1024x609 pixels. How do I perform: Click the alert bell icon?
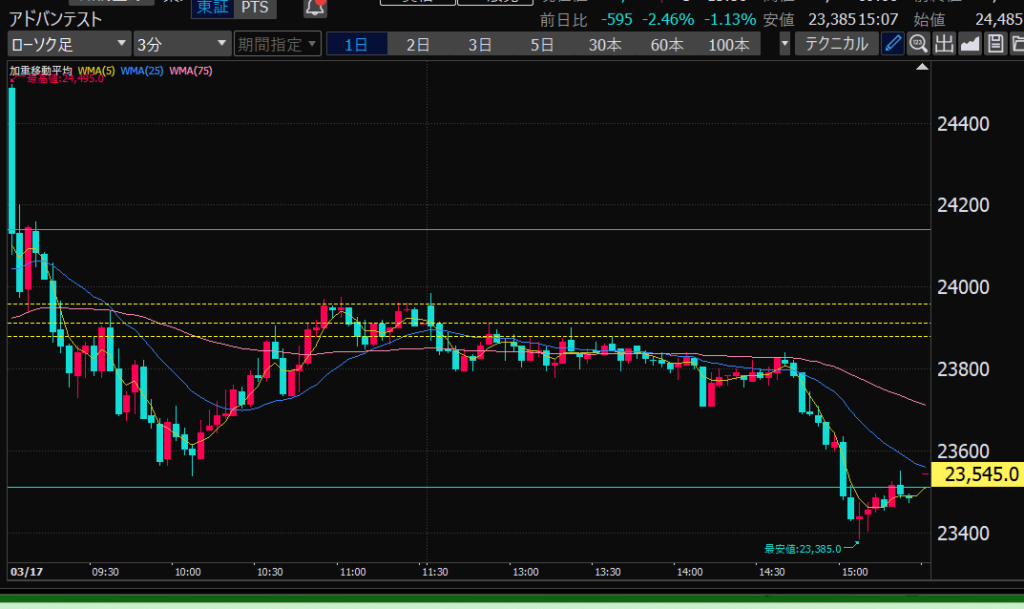315,8
